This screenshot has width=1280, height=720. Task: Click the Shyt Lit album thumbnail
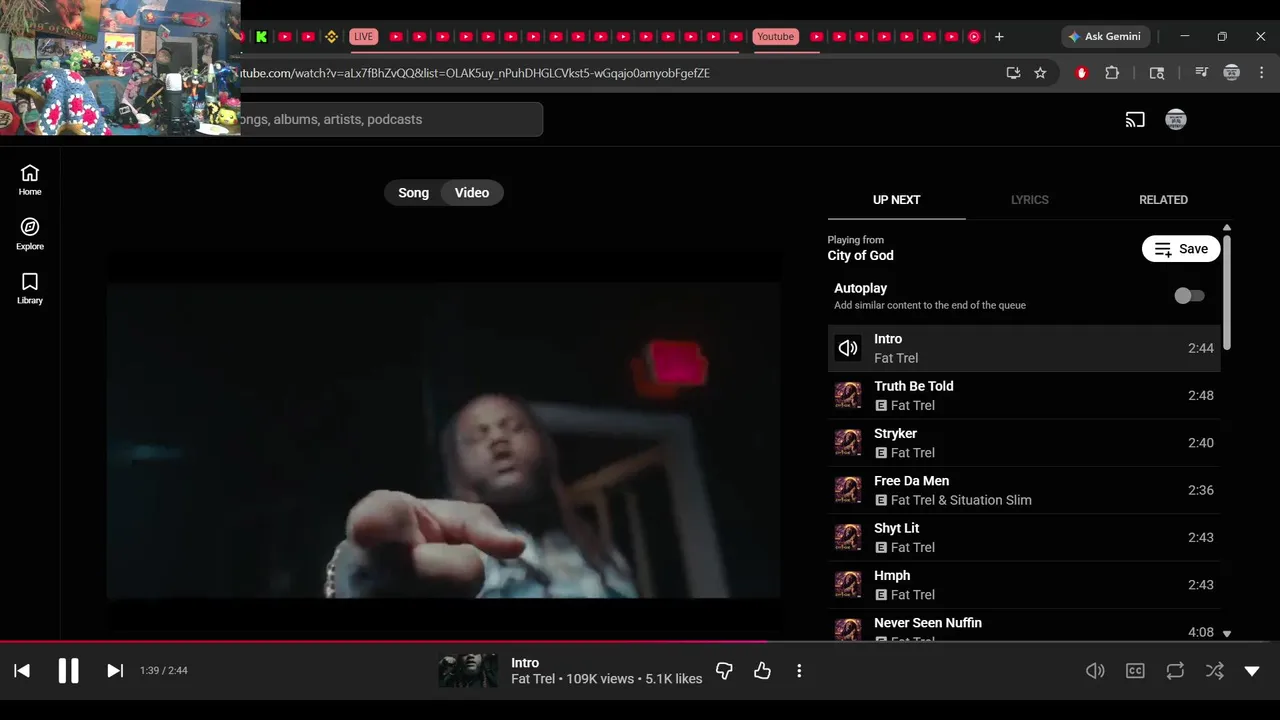(848, 537)
